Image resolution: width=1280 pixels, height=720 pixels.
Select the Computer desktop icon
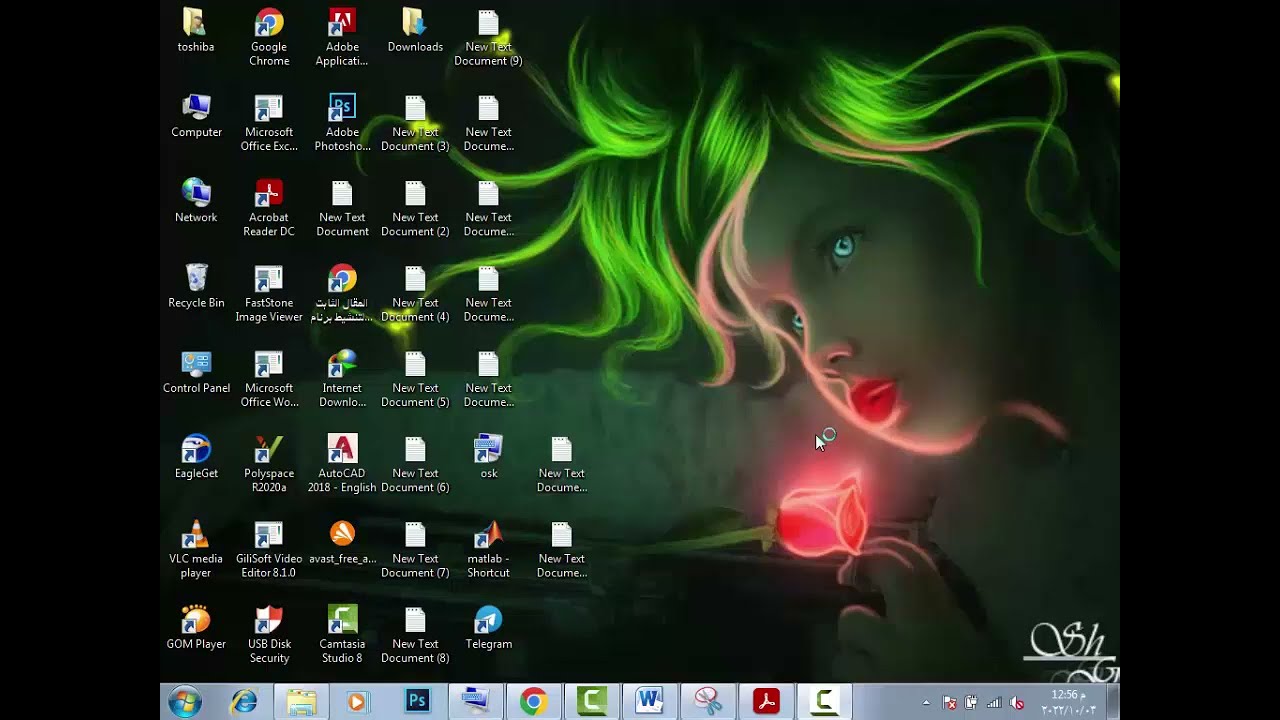[196, 115]
